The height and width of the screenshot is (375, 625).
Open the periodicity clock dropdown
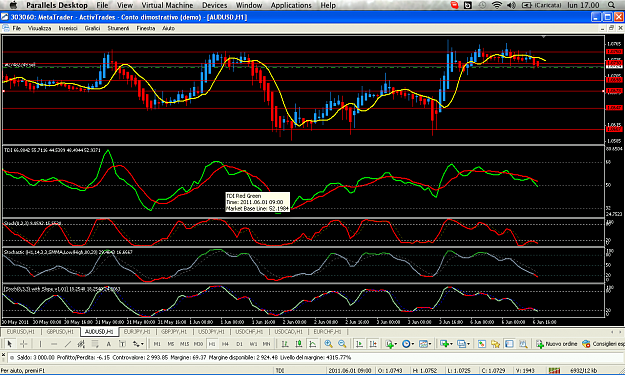407,344
